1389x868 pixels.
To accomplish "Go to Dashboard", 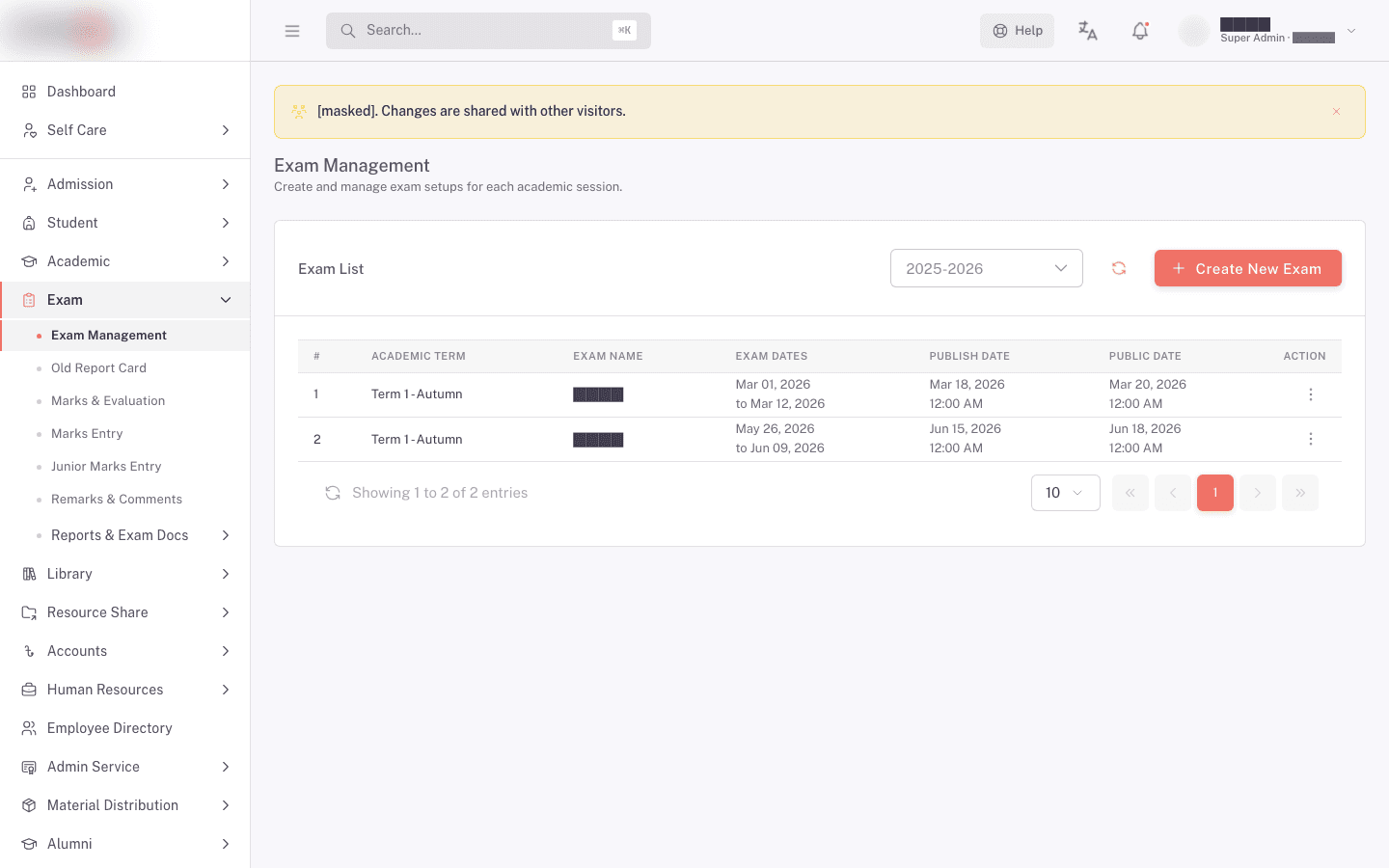I will point(125,92).
